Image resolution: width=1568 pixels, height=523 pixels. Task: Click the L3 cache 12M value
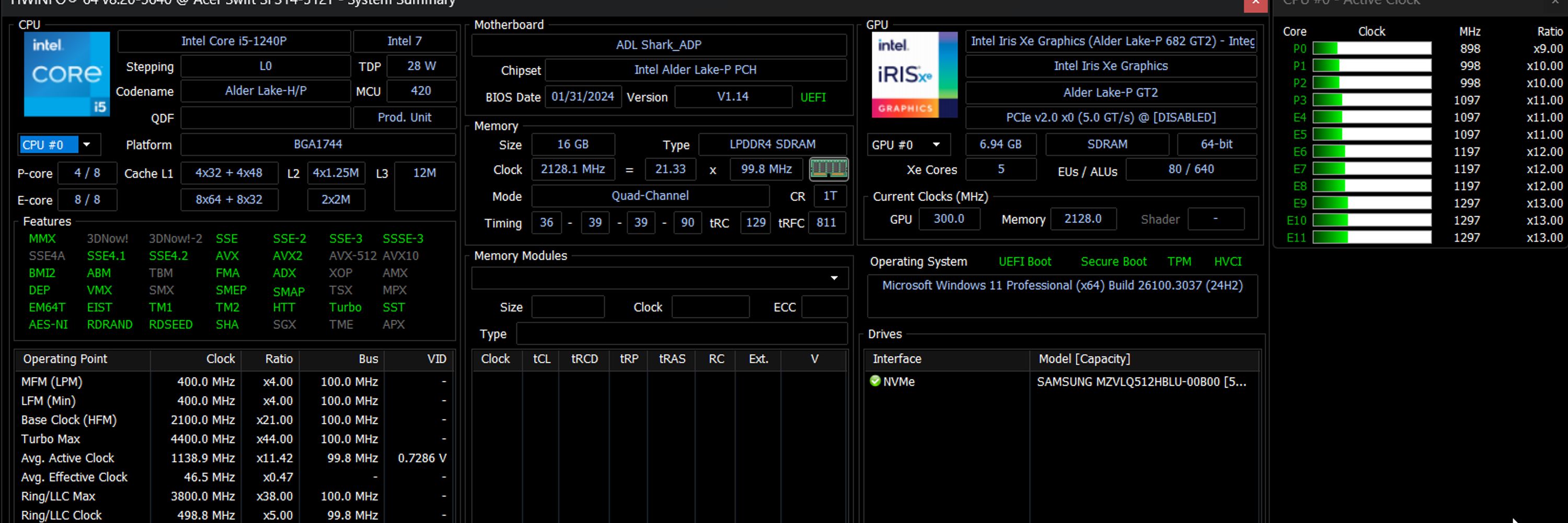(424, 186)
